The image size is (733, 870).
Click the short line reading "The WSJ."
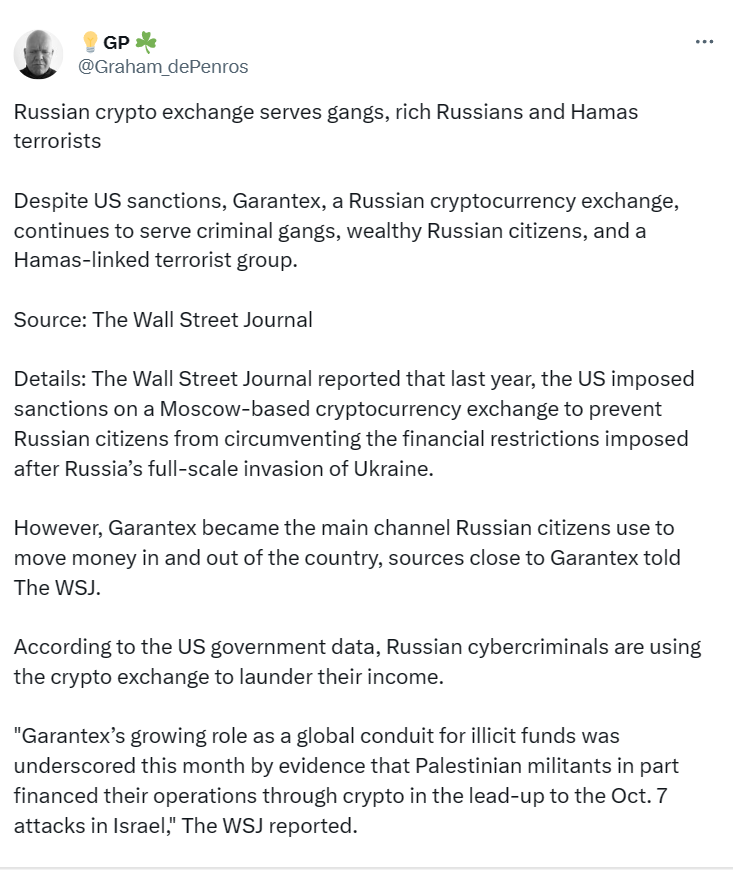[57, 588]
